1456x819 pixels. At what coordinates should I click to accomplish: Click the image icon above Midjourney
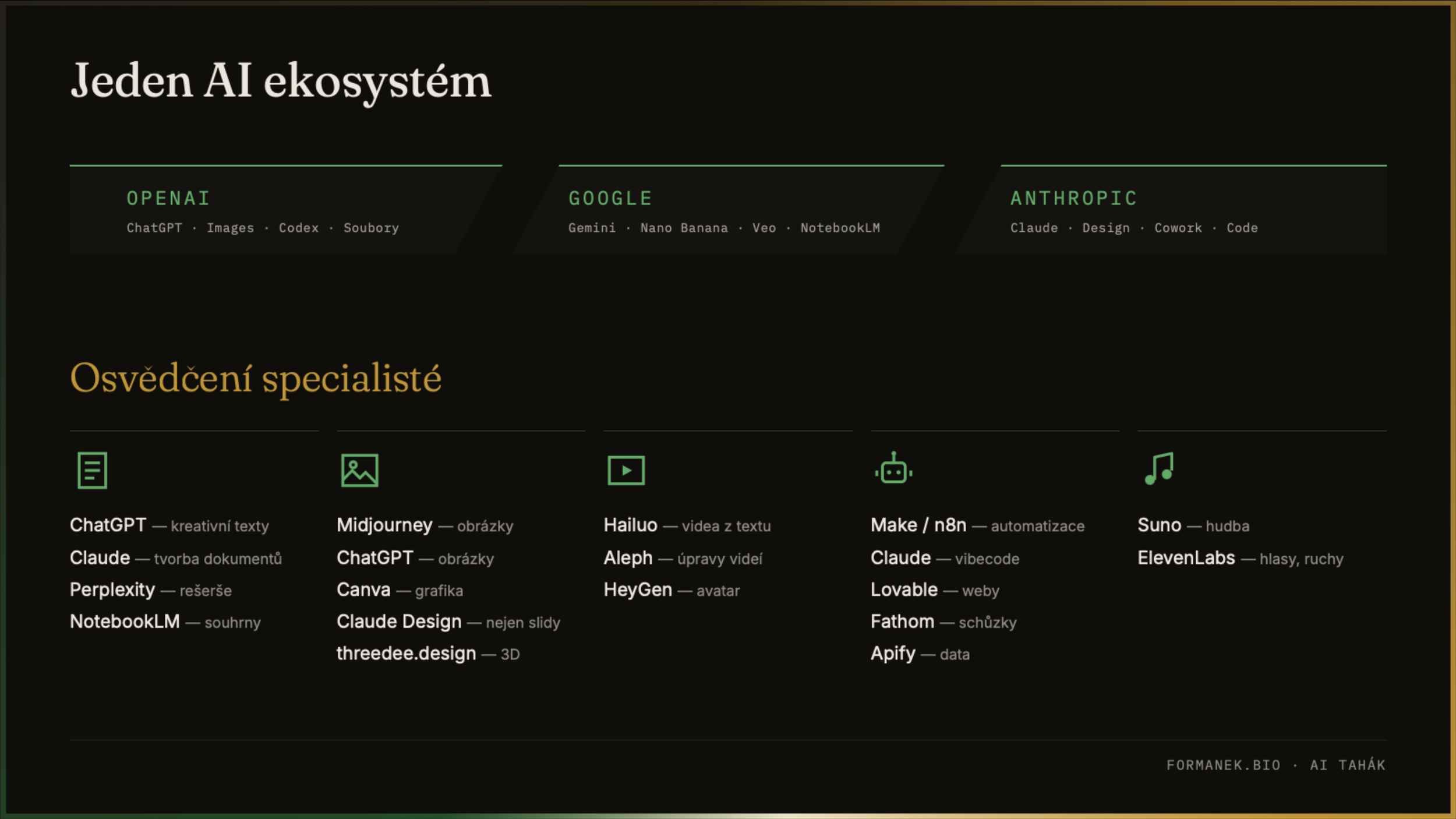click(359, 470)
